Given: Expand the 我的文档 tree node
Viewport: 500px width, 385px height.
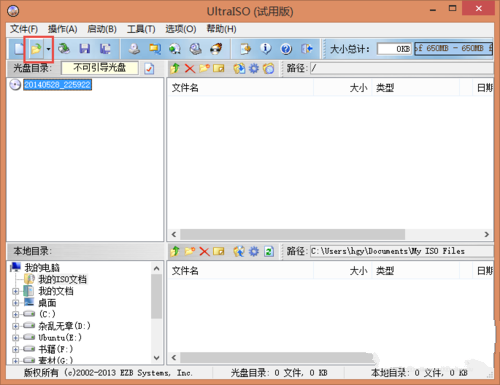Looking at the screenshot, I should pyautogui.click(x=15, y=291).
